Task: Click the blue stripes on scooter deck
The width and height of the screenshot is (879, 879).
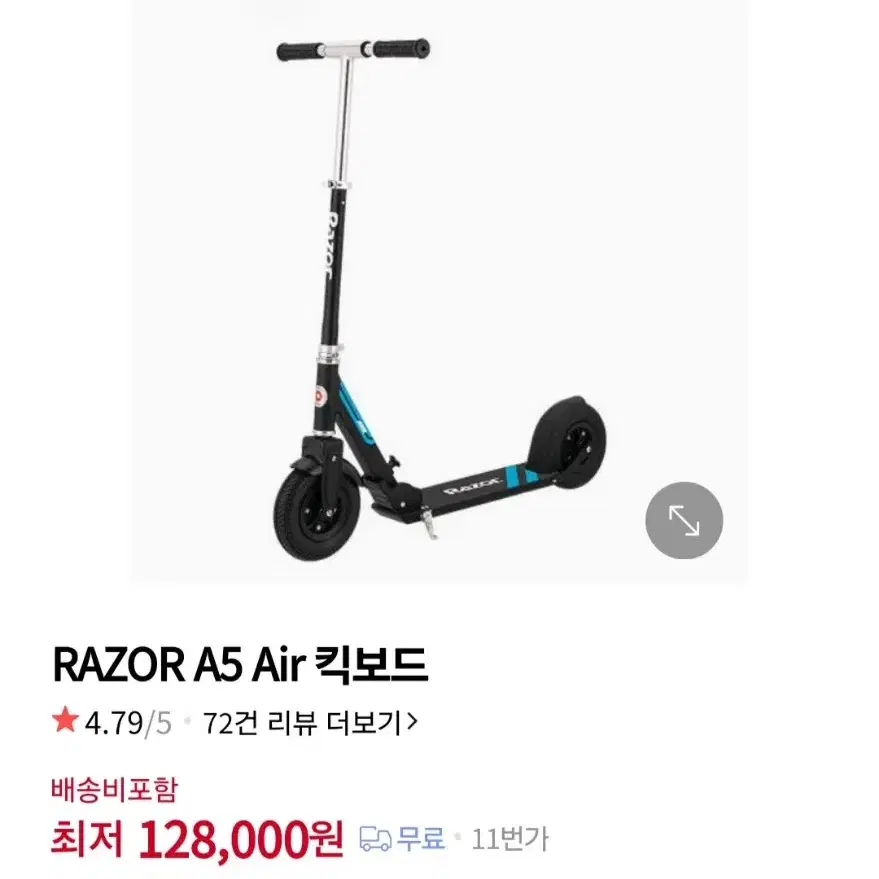Action: [x=521, y=474]
